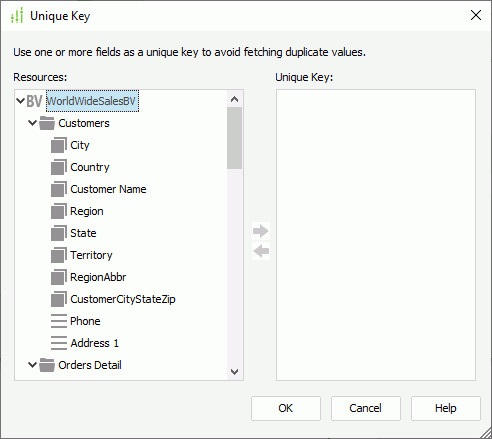Image resolution: width=492 pixels, height=439 pixels.
Task: Select the RegionAbbr field
Action: (98, 277)
